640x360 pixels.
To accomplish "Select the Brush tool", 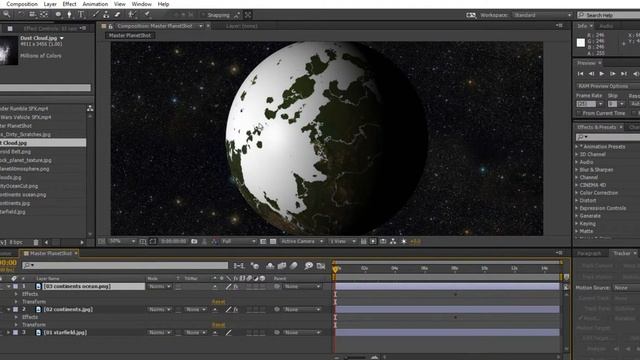I will (96, 15).
